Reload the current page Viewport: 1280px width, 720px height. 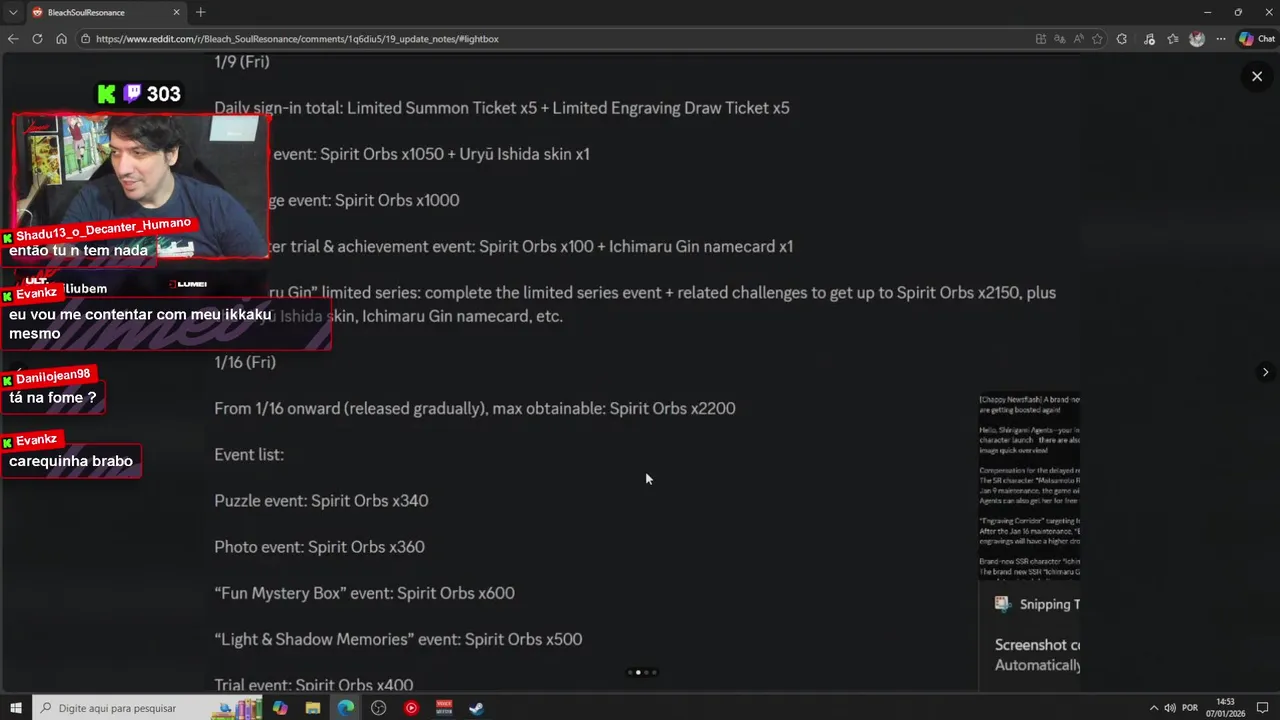pyautogui.click(x=37, y=39)
